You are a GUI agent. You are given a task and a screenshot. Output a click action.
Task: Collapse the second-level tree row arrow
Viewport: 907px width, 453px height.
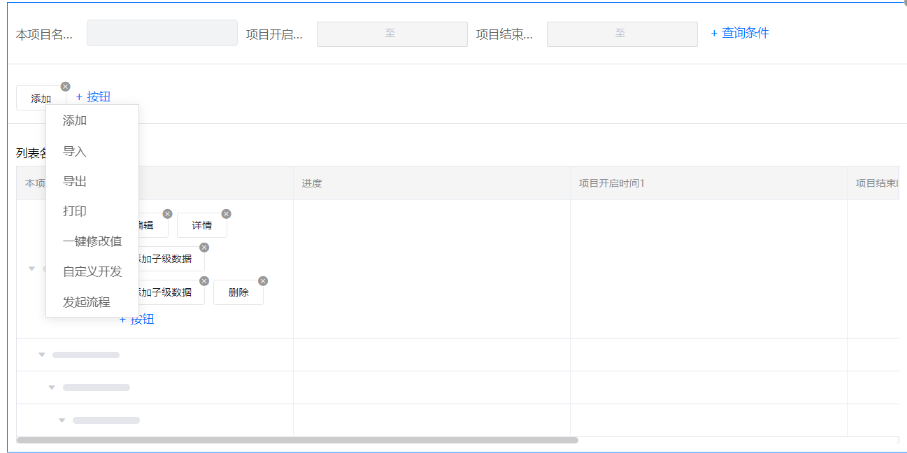click(42, 355)
